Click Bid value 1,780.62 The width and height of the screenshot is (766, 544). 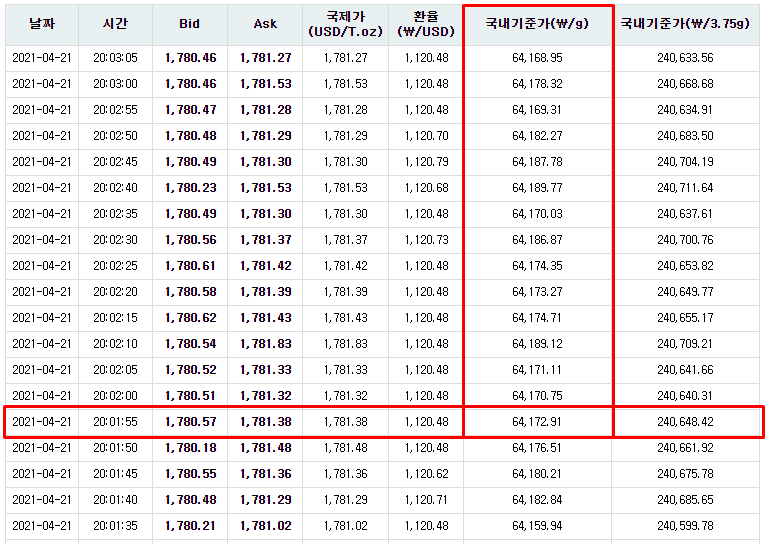[x=191, y=318]
